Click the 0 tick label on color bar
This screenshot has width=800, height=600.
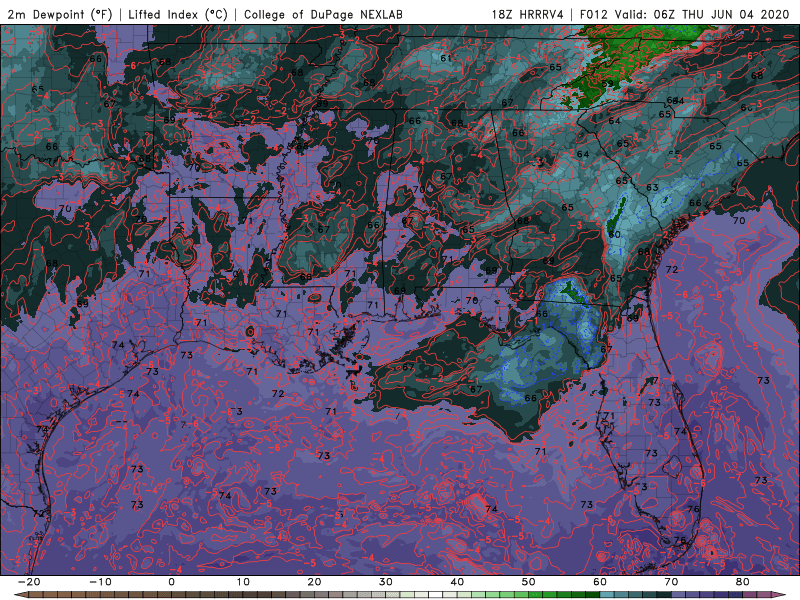(171, 582)
